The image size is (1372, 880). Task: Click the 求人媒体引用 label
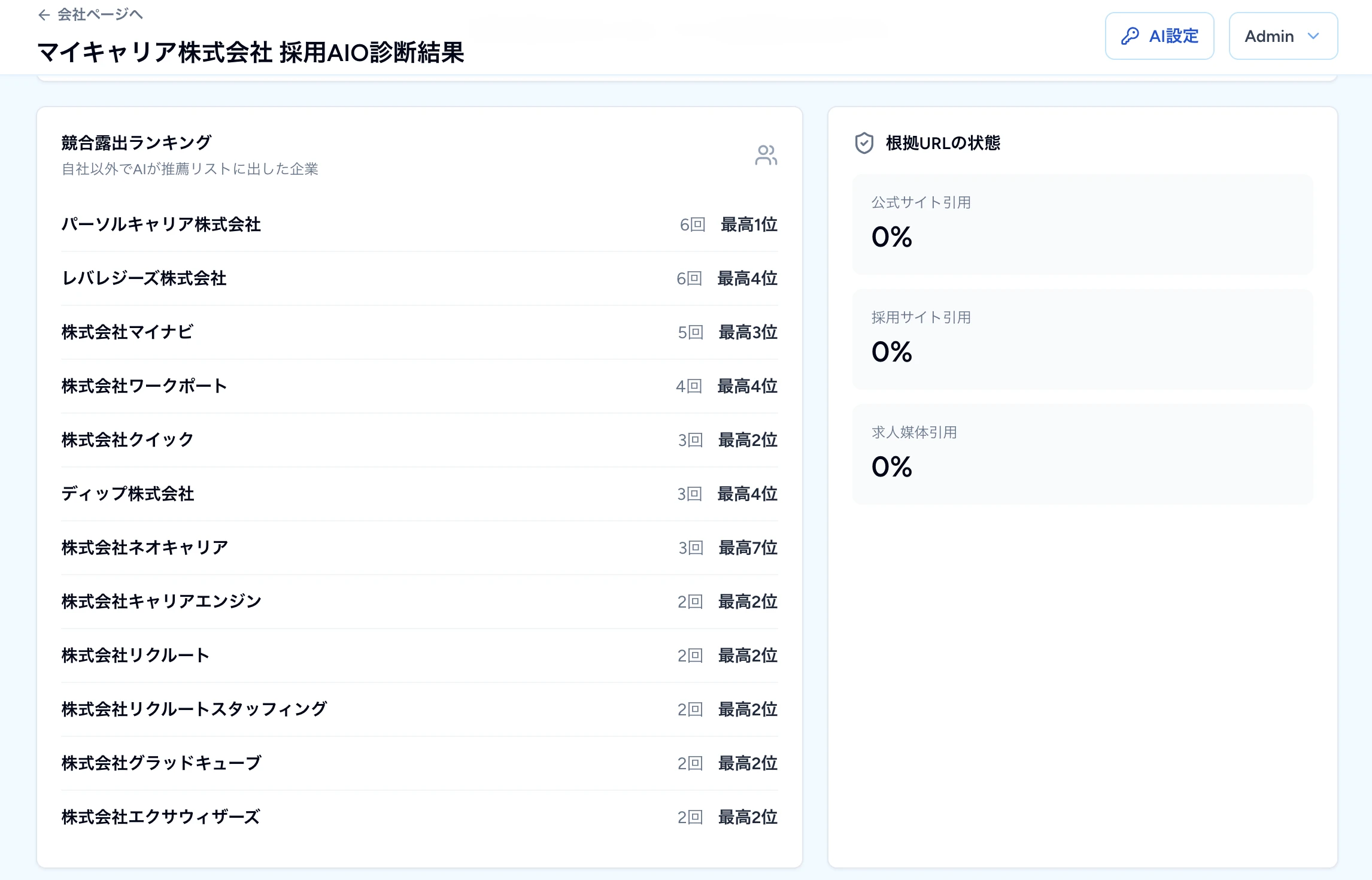914,433
